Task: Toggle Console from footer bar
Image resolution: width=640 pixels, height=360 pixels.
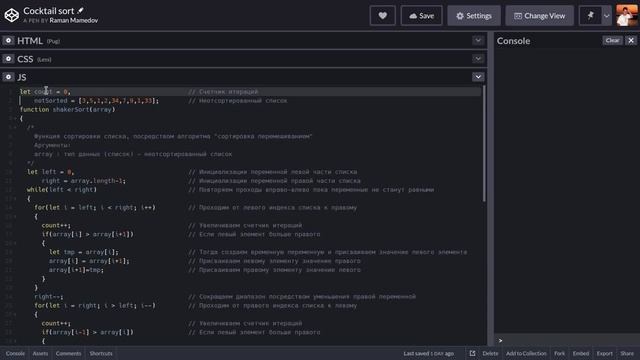Action: coord(15,353)
